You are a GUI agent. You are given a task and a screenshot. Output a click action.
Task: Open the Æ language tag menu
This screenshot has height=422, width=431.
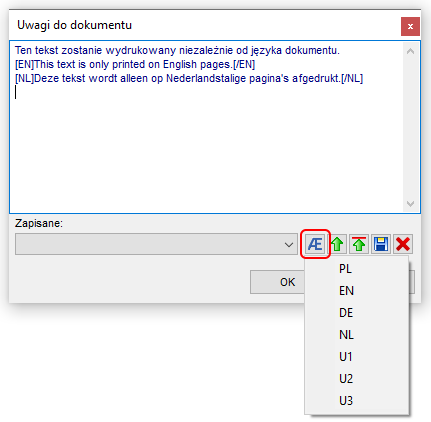pos(315,244)
